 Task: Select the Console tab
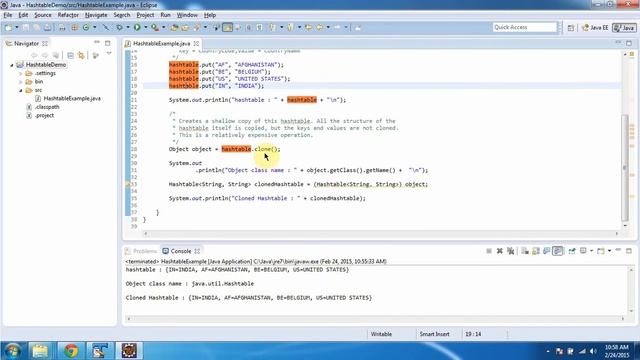pos(180,251)
